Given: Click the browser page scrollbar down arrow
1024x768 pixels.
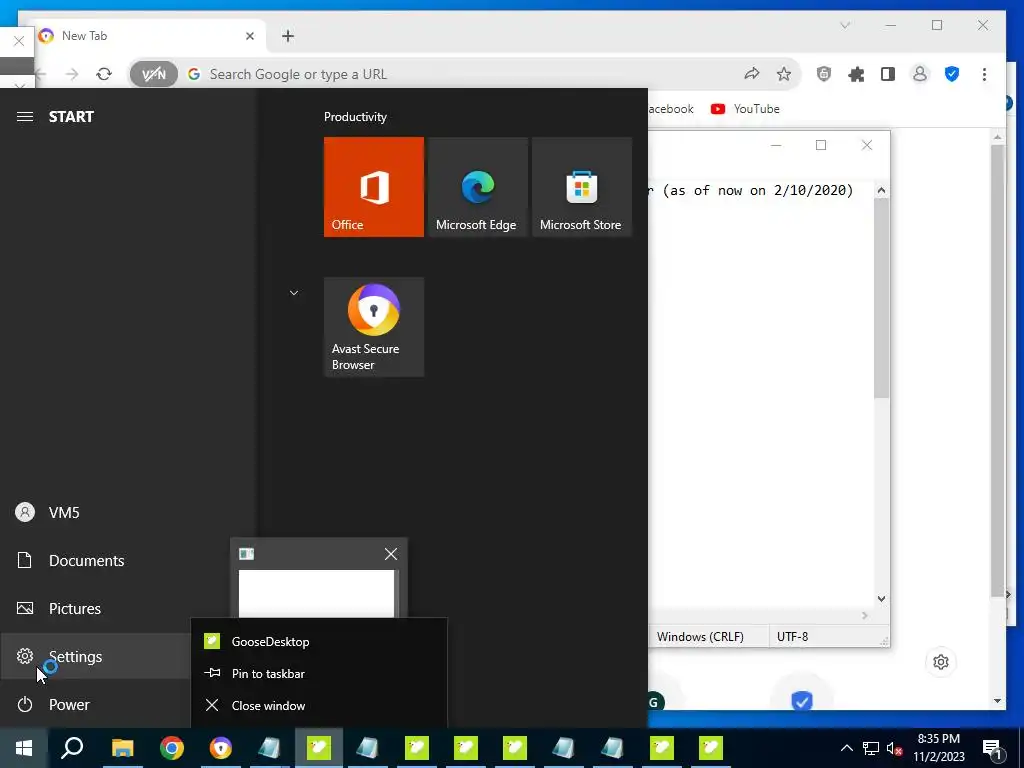Looking at the screenshot, I should [997, 701].
